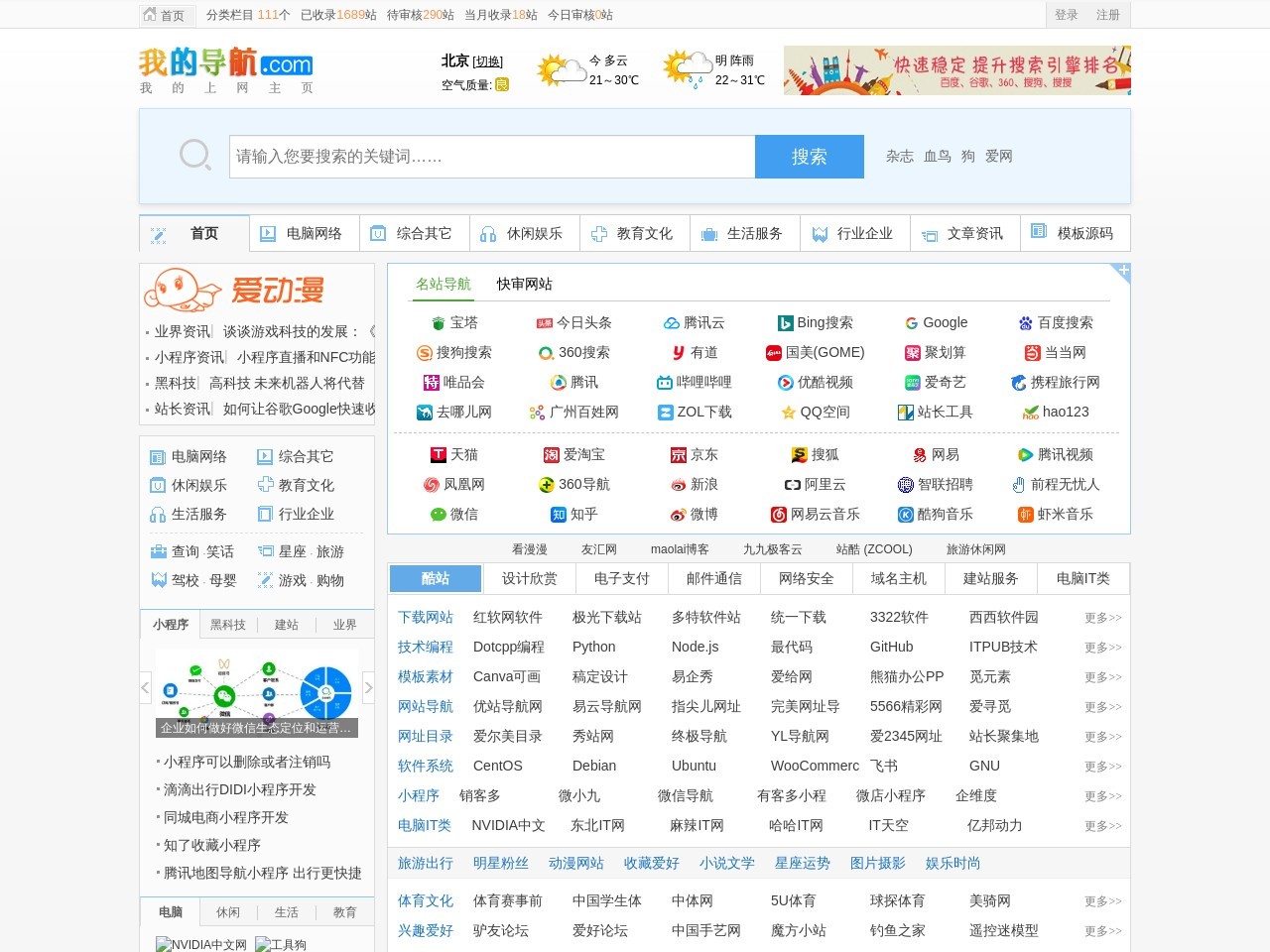1270x952 pixels.
Task: Click the 酷狗音乐 icon
Action: click(x=906, y=515)
